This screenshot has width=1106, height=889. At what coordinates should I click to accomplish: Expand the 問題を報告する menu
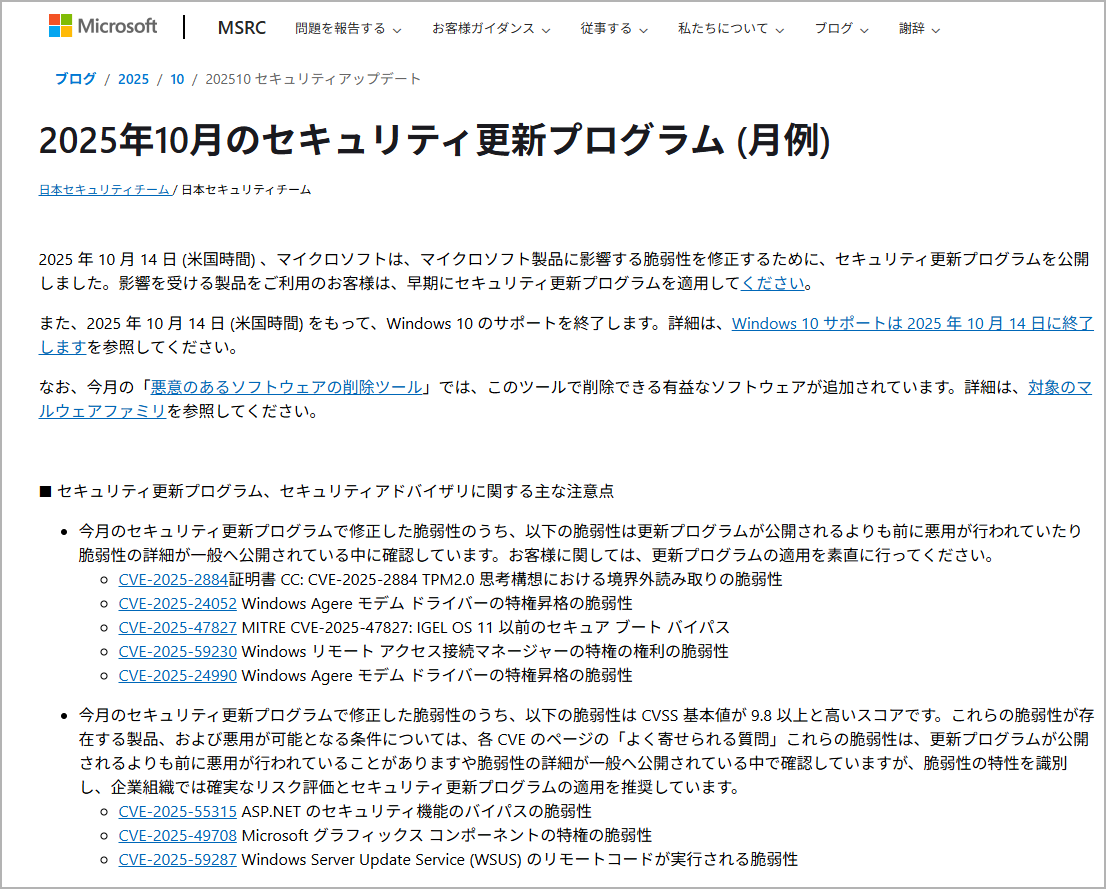coord(348,29)
